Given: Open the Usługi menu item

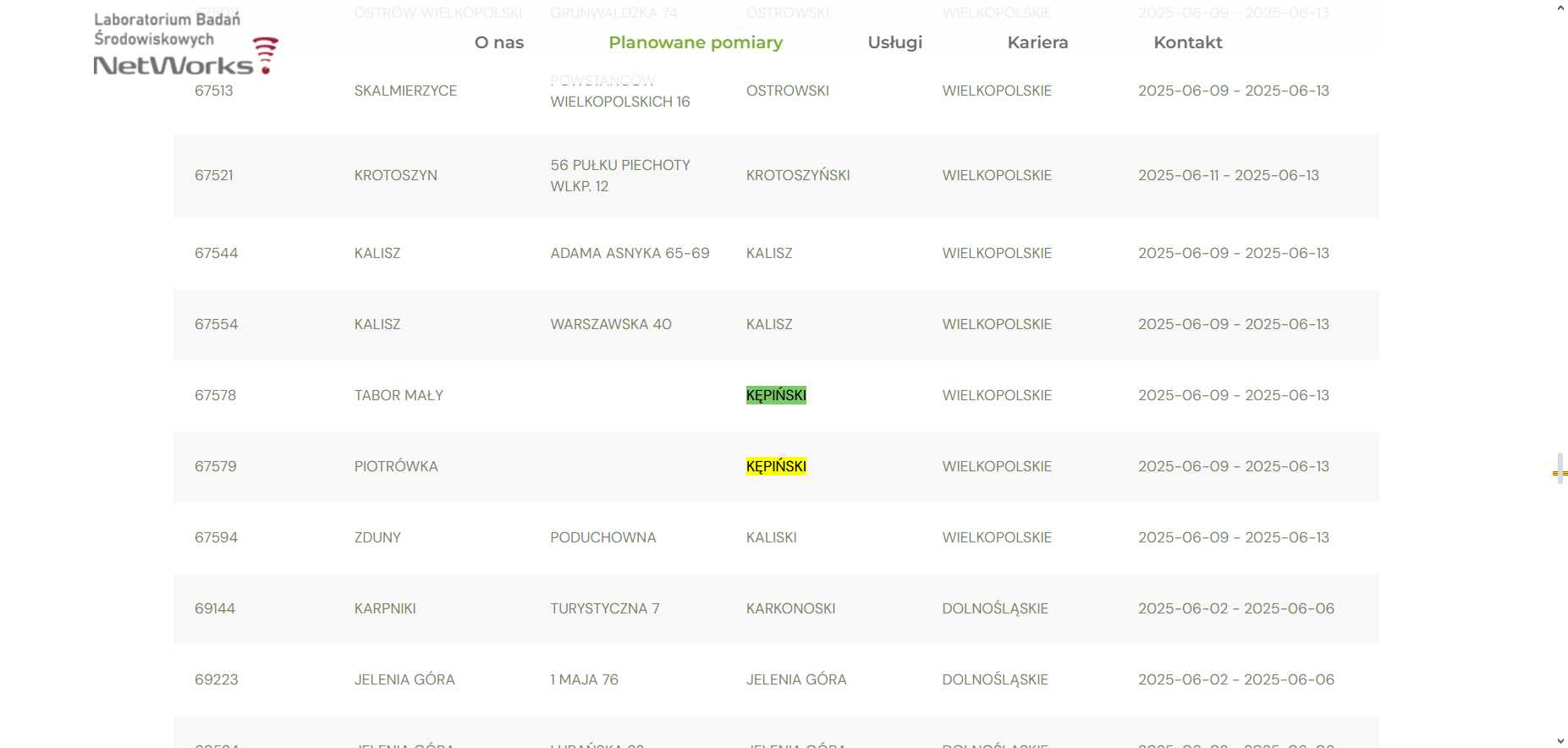Looking at the screenshot, I should [894, 42].
